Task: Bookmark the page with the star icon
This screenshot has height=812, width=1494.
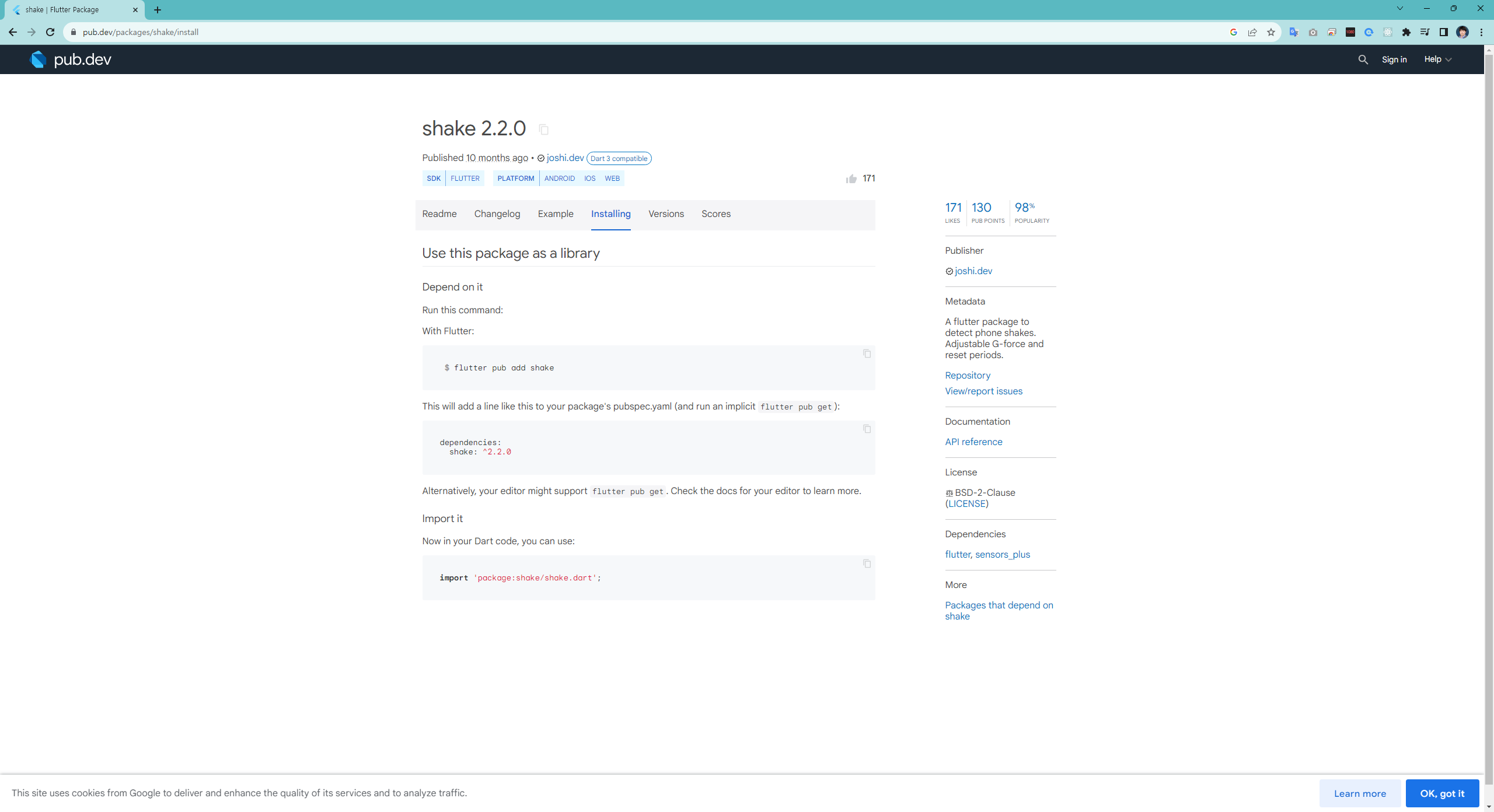Action: (1270, 32)
